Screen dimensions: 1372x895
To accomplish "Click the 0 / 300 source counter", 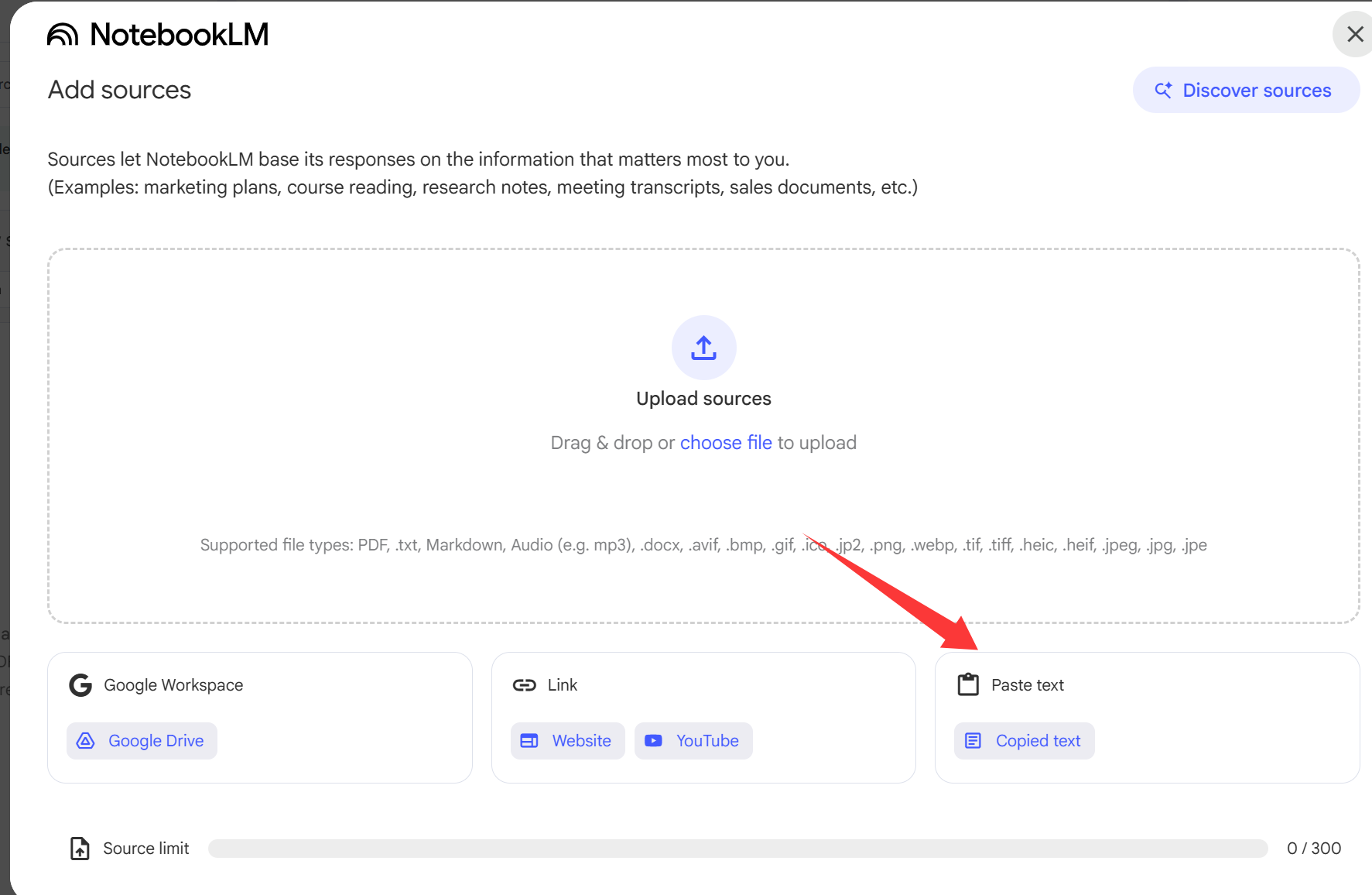I will pos(1313,849).
